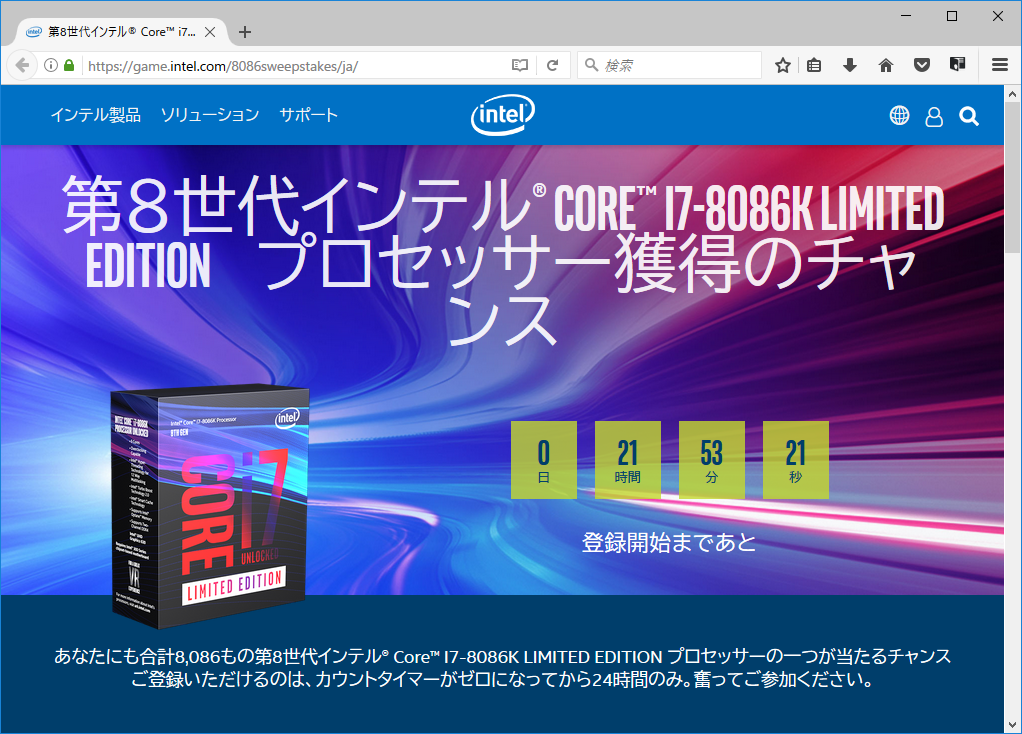Click the browser back arrow button
Screen dimensions: 1022x734
click(x=22, y=65)
